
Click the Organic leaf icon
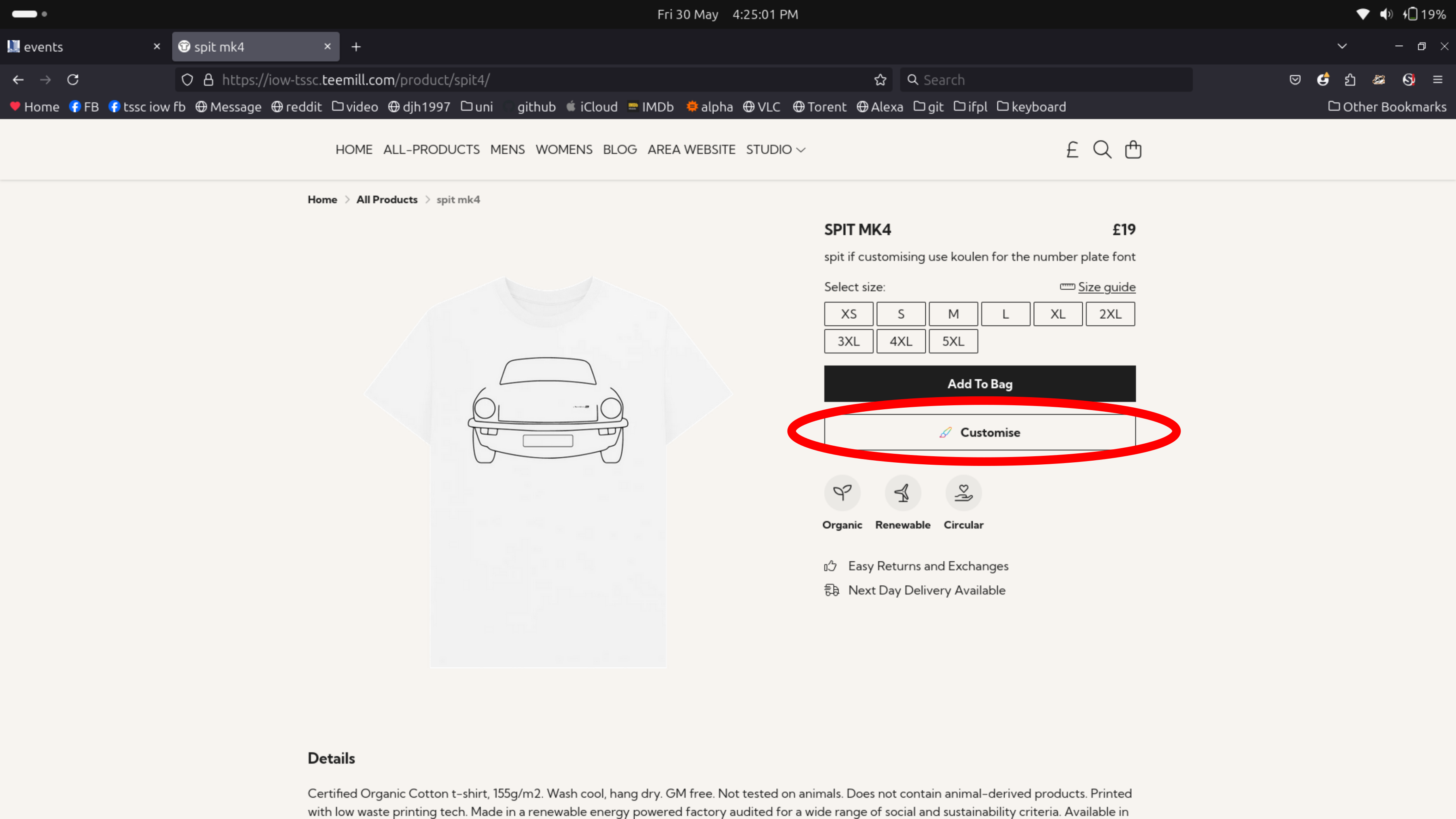click(842, 493)
